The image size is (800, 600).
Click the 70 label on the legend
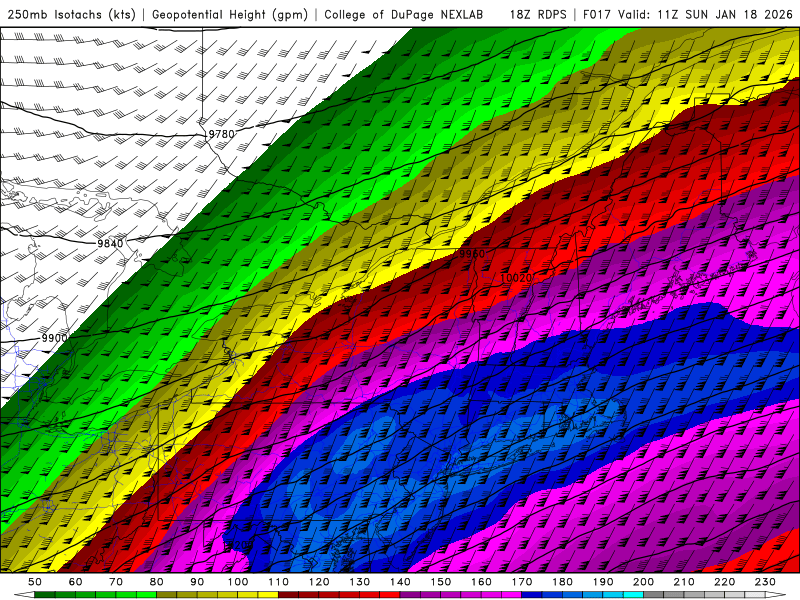pyautogui.click(x=116, y=582)
